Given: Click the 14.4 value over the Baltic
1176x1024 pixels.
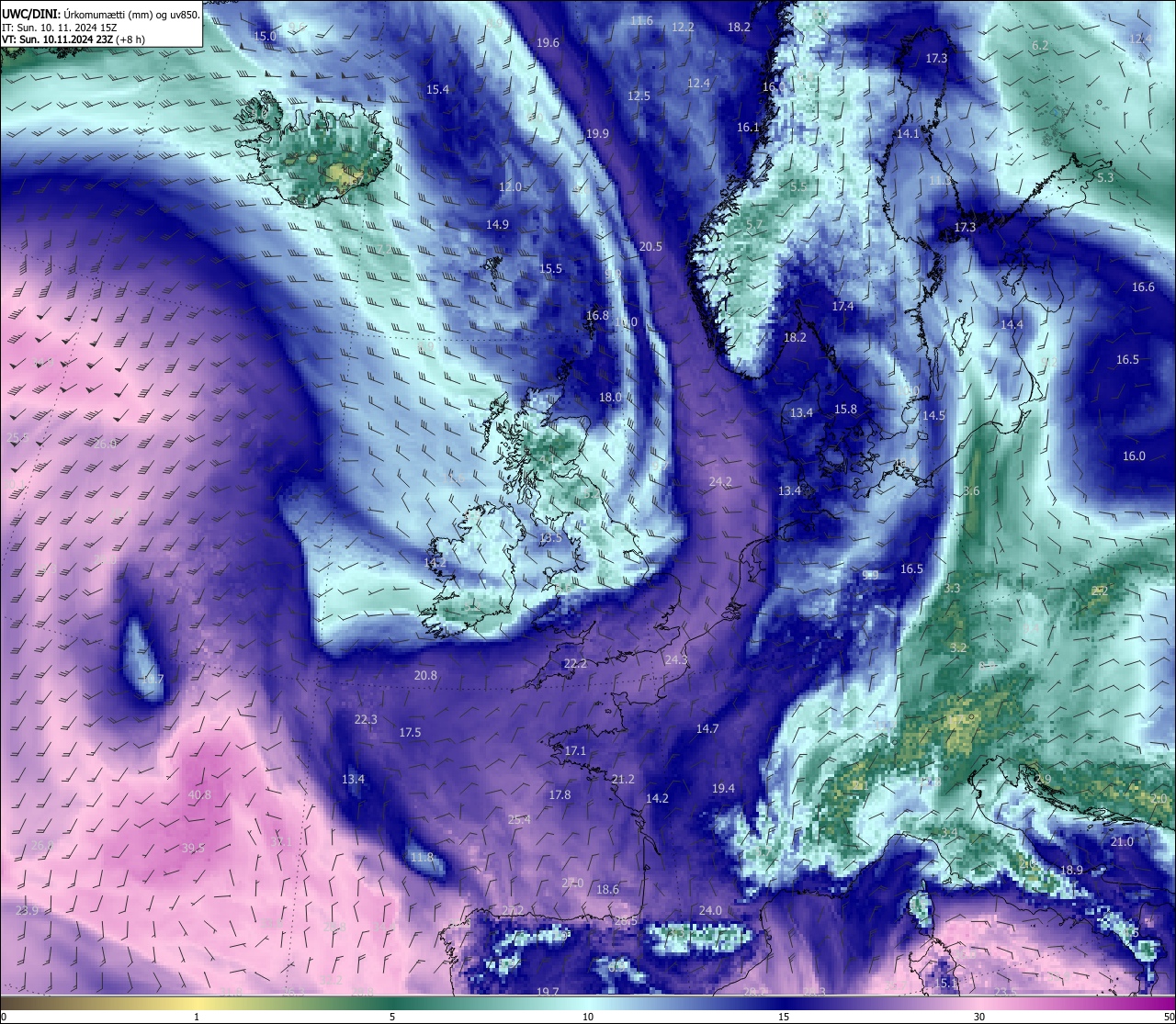Looking at the screenshot, I should point(1012,324).
